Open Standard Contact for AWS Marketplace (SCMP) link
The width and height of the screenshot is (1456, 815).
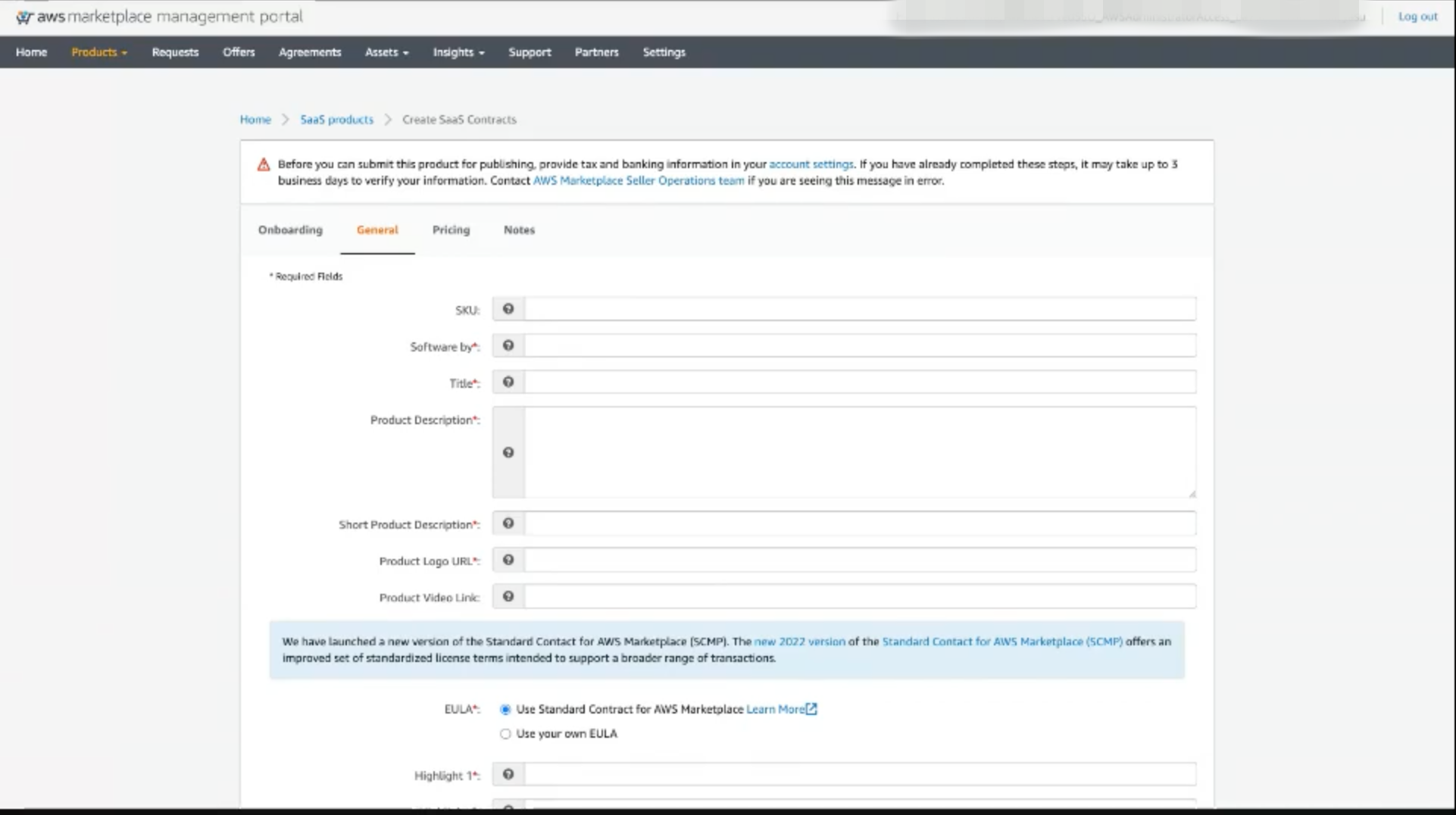(x=1002, y=642)
